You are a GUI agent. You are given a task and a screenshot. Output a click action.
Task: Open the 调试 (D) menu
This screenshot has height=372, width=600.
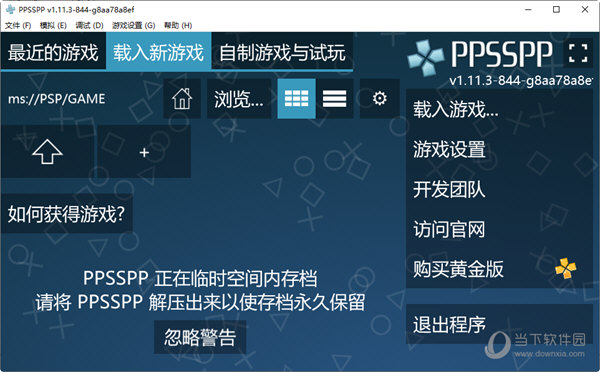pos(89,25)
